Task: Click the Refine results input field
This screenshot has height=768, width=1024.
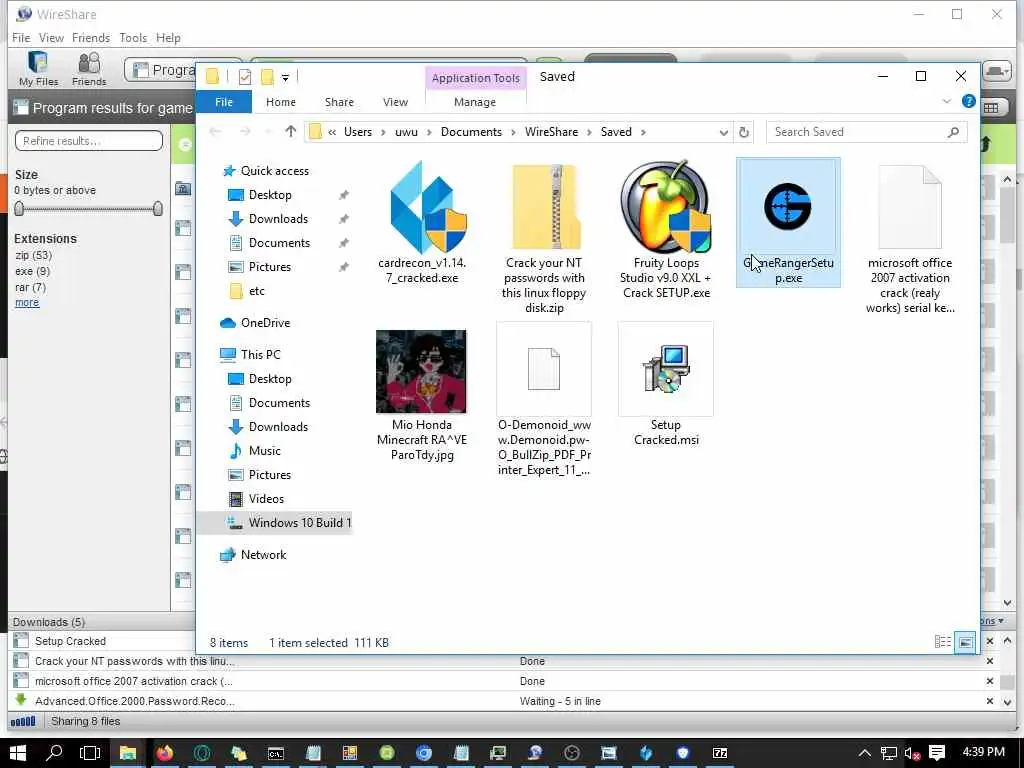Action: [89, 140]
